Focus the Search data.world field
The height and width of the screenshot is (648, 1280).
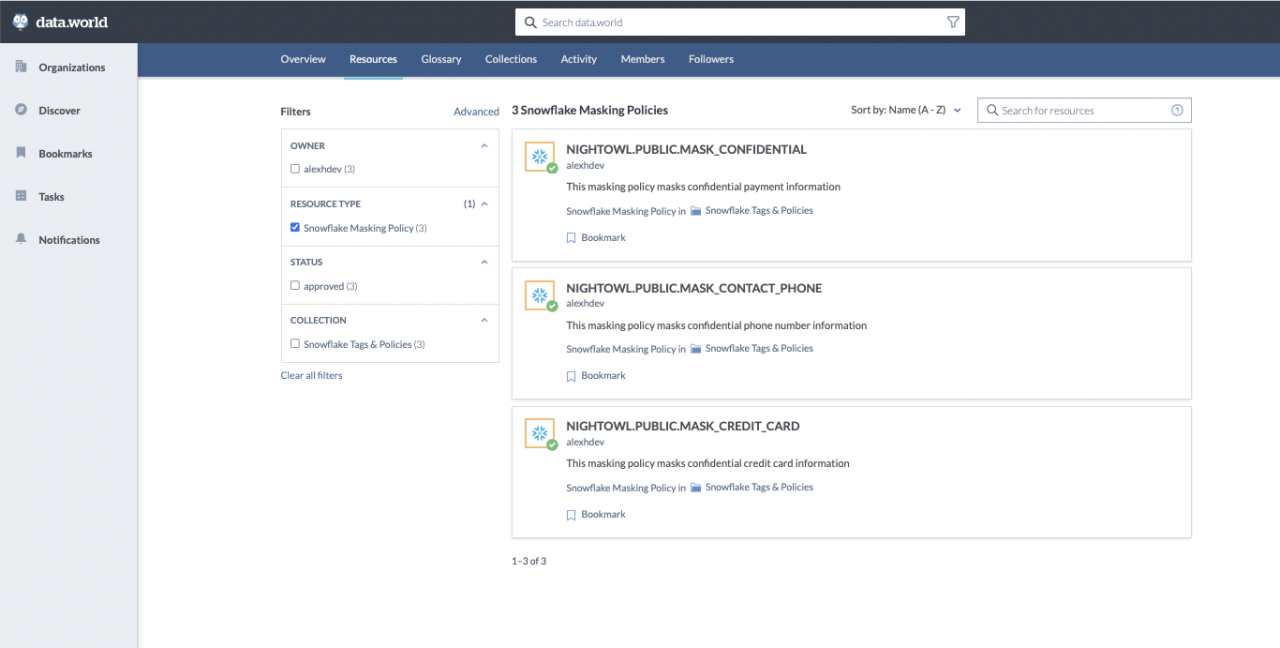(740, 22)
